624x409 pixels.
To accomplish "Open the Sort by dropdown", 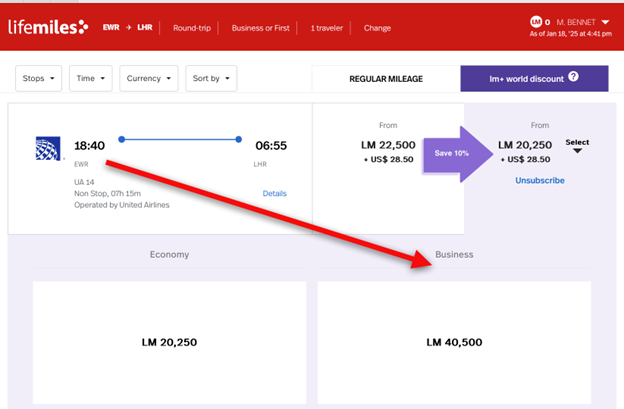I will [x=211, y=78].
